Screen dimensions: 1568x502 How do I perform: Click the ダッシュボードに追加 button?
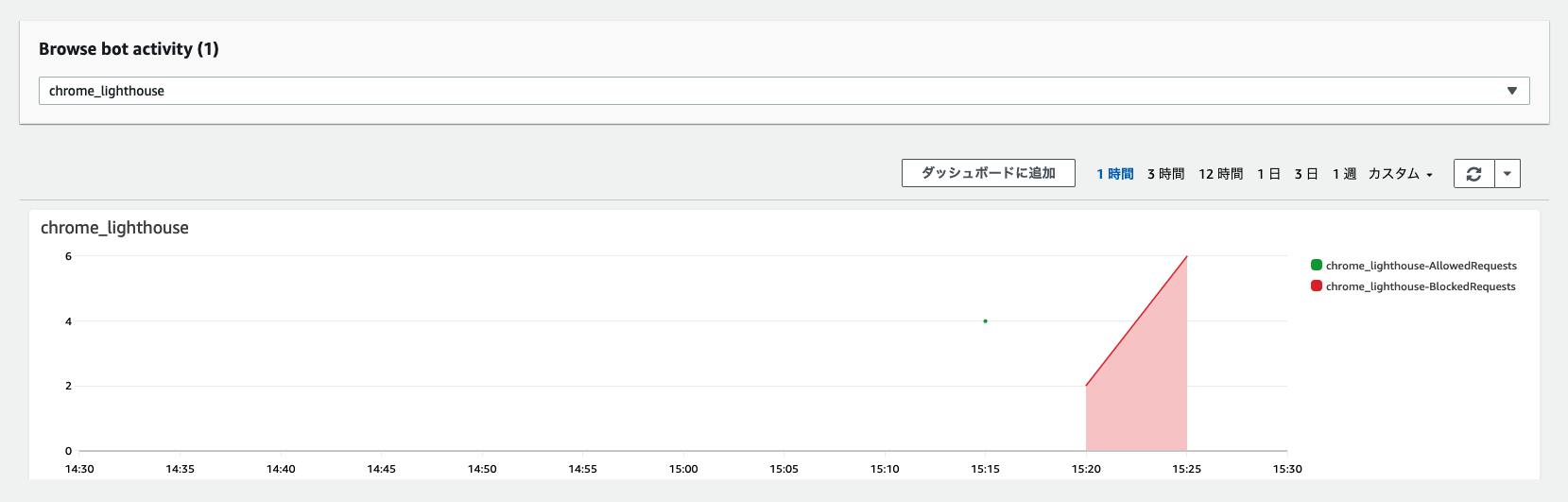[x=988, y=173]
